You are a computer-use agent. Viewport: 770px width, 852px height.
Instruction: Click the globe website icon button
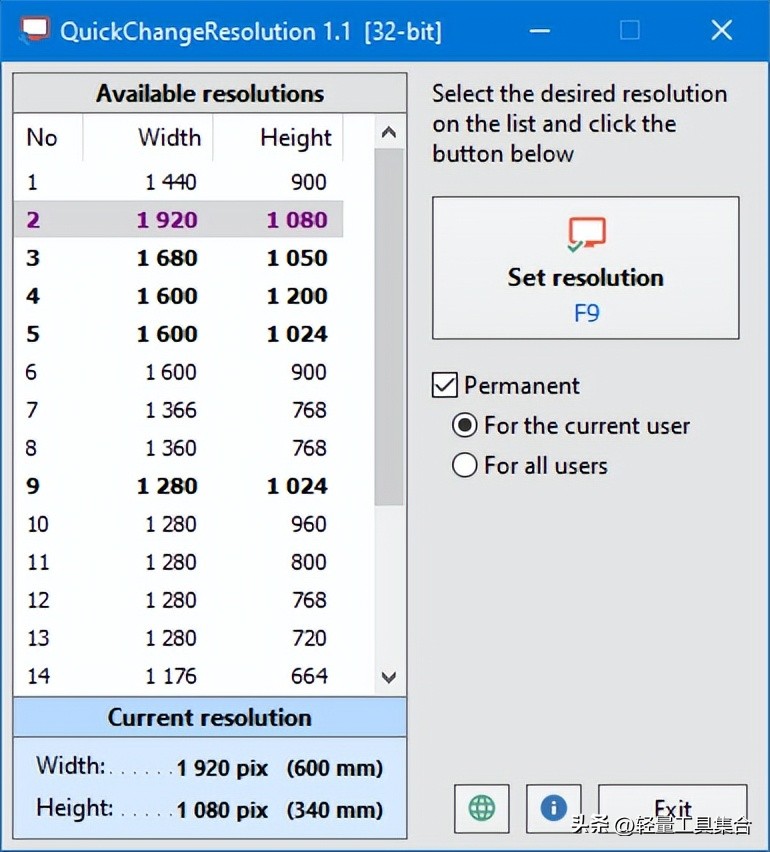click(x=481, y=809)
